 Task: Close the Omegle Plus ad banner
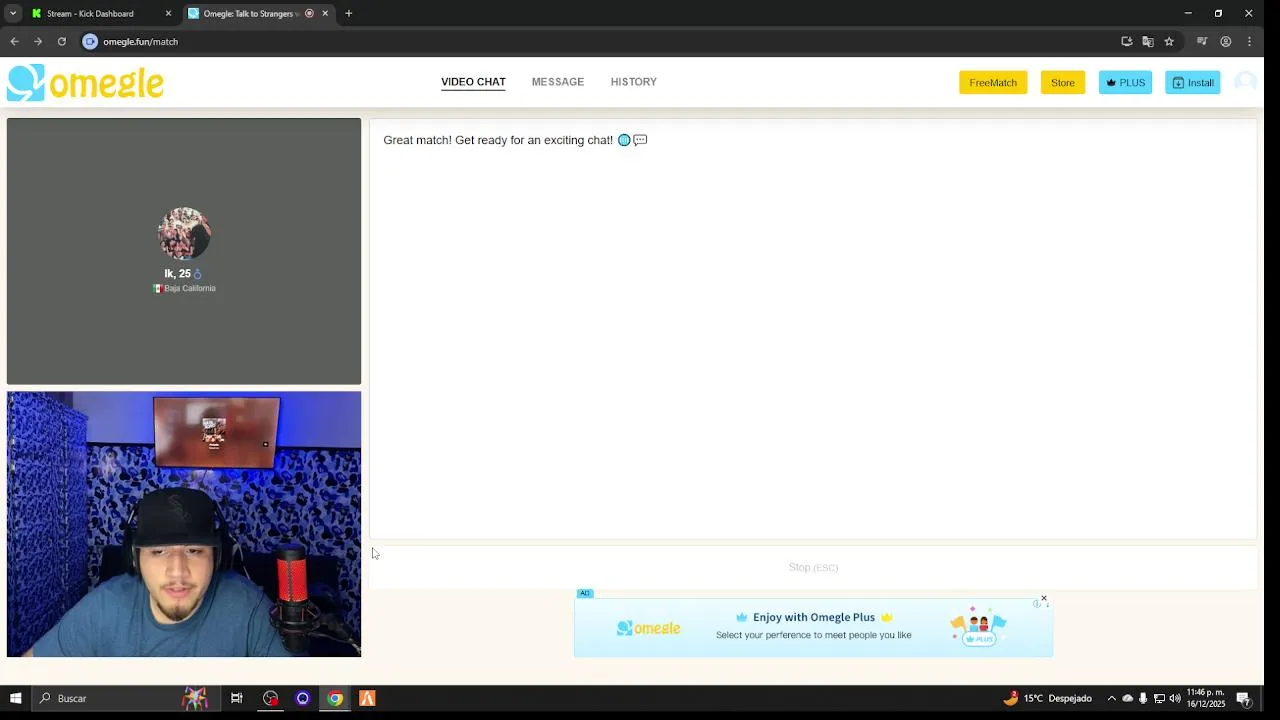pos(1043,599)
